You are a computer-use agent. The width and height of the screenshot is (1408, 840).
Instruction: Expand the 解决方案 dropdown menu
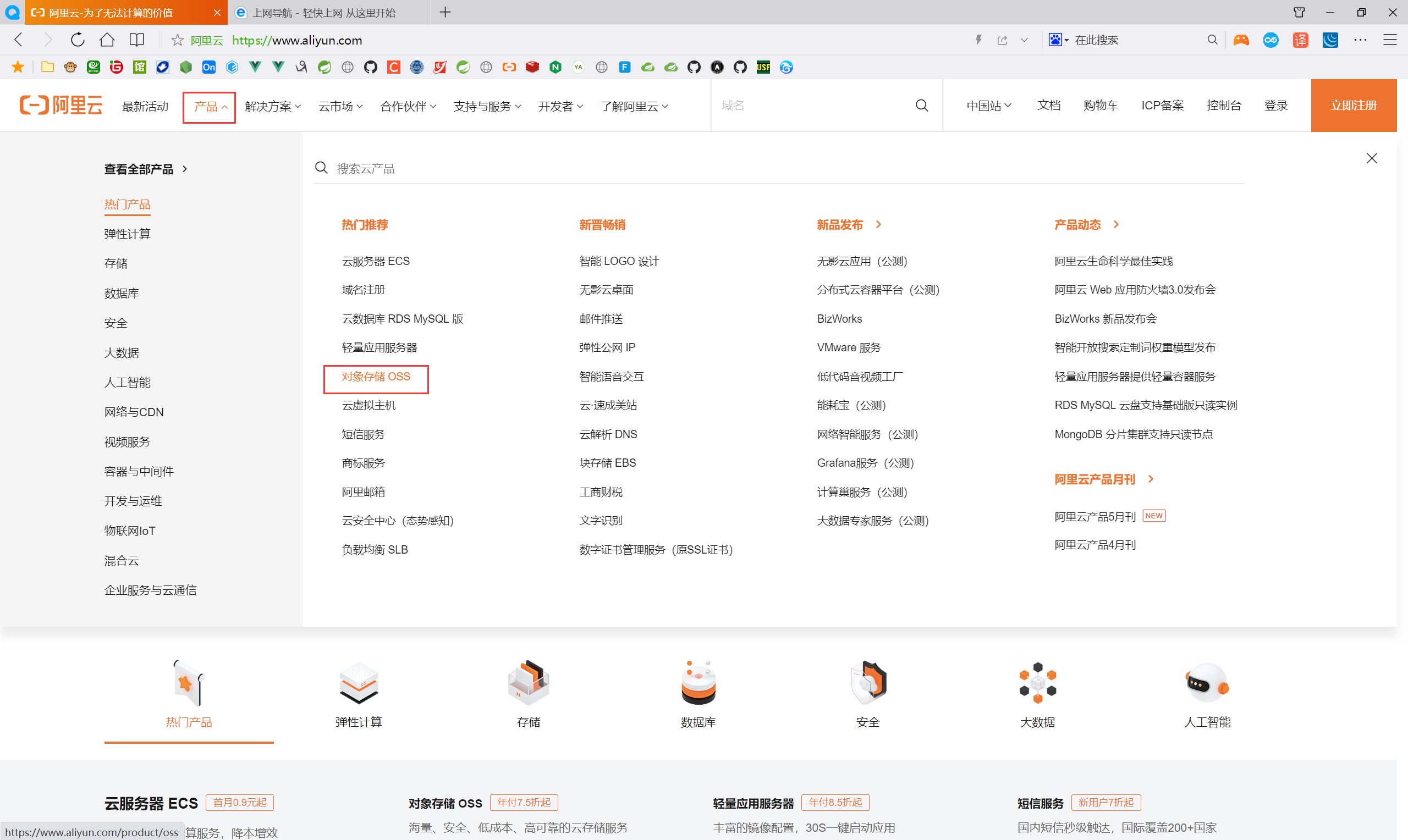(273, 107)
